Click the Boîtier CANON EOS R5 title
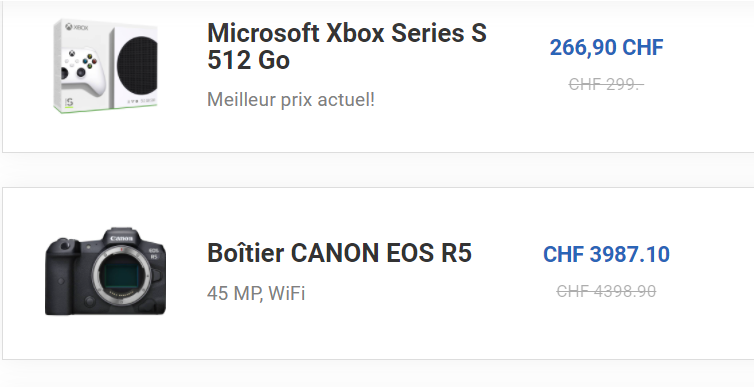The height and width of the screenshot is (387, 754). [339, 253]
